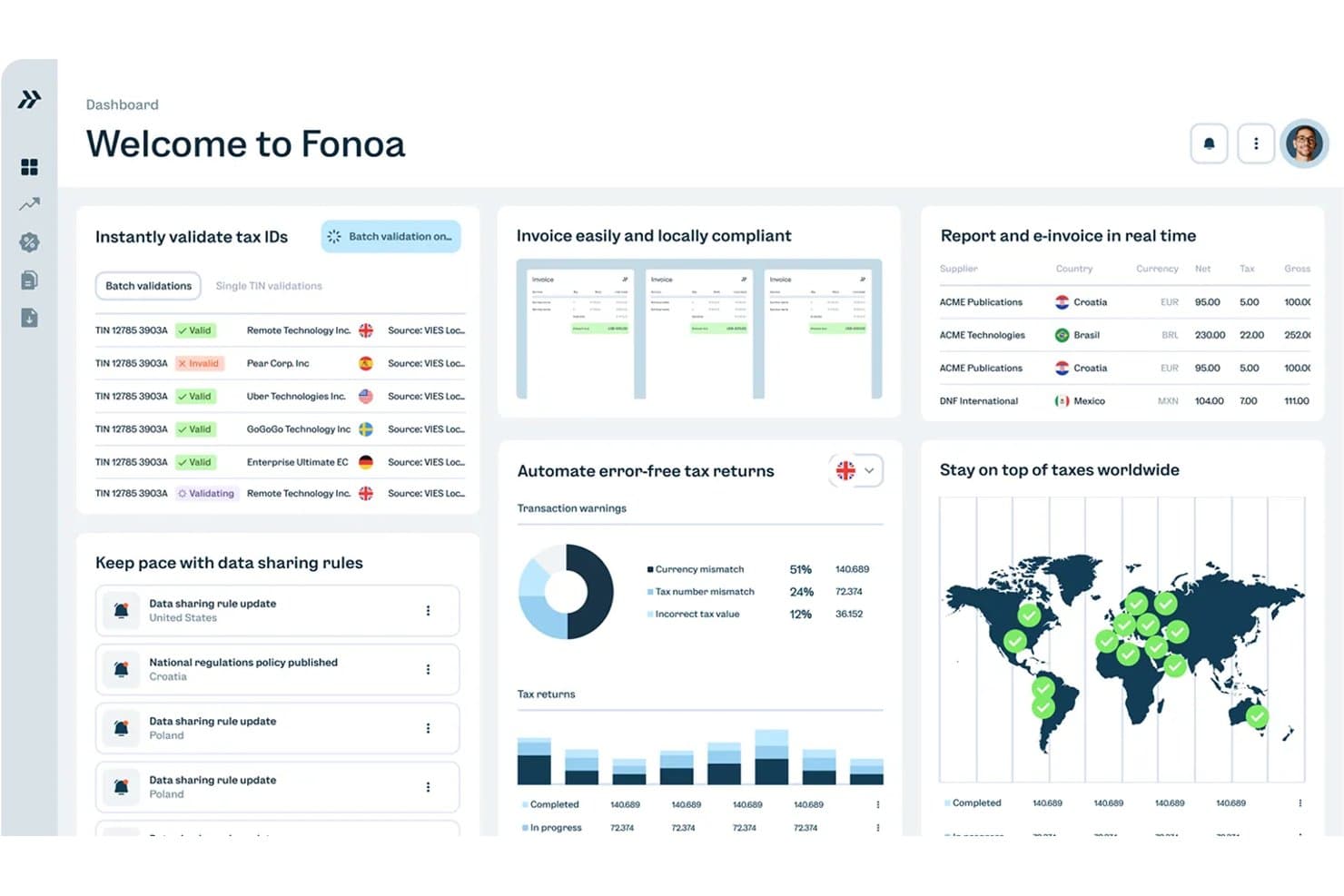Open In progress row options in Tax returns

(877, 827)
